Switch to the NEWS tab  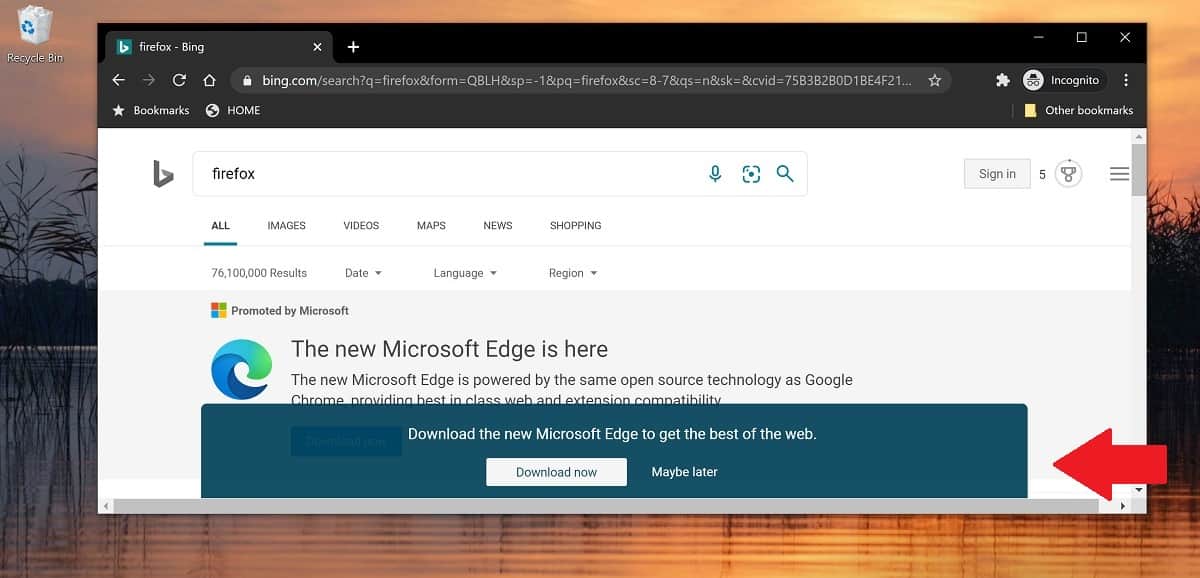click(498, 226)
